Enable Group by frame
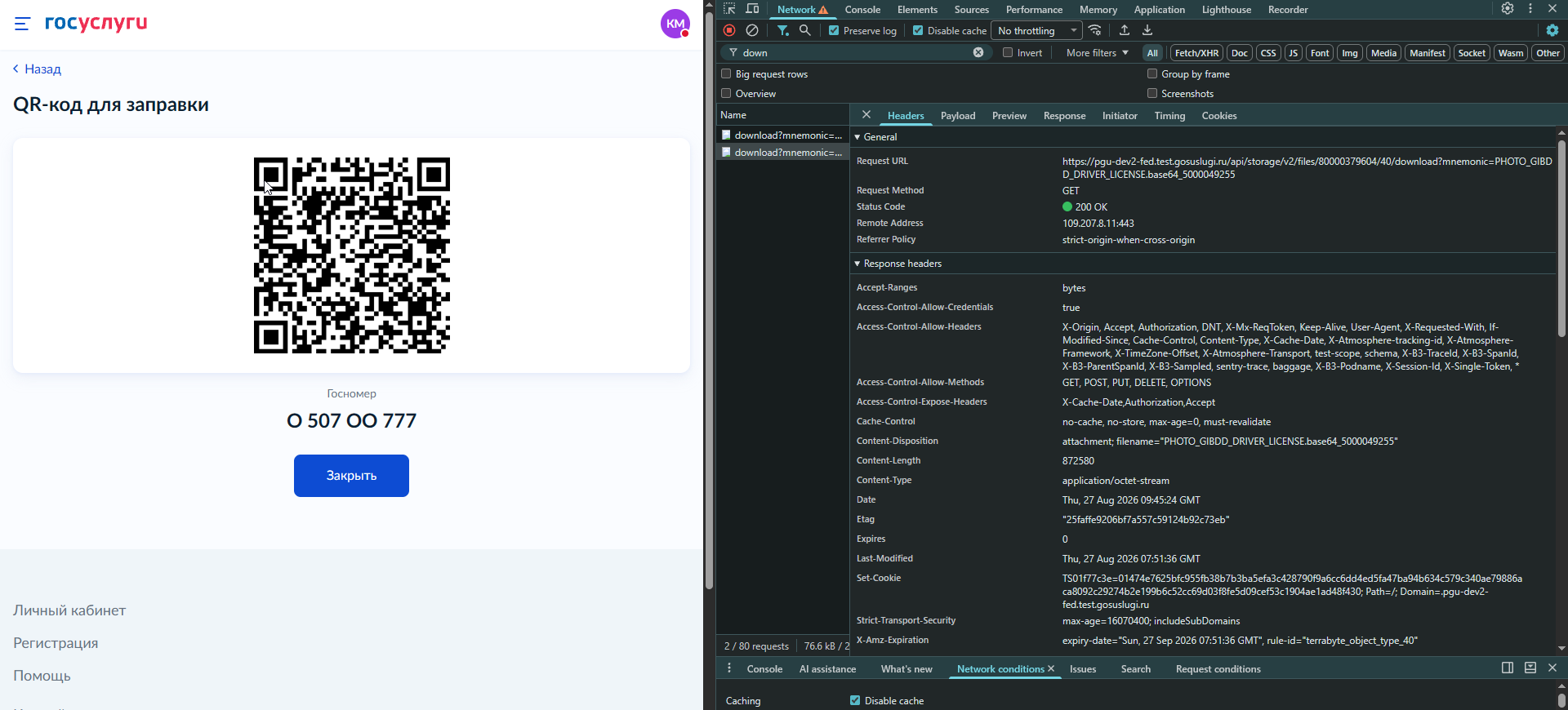The width and height of the screenshot is (1568, 710). 1152,73
